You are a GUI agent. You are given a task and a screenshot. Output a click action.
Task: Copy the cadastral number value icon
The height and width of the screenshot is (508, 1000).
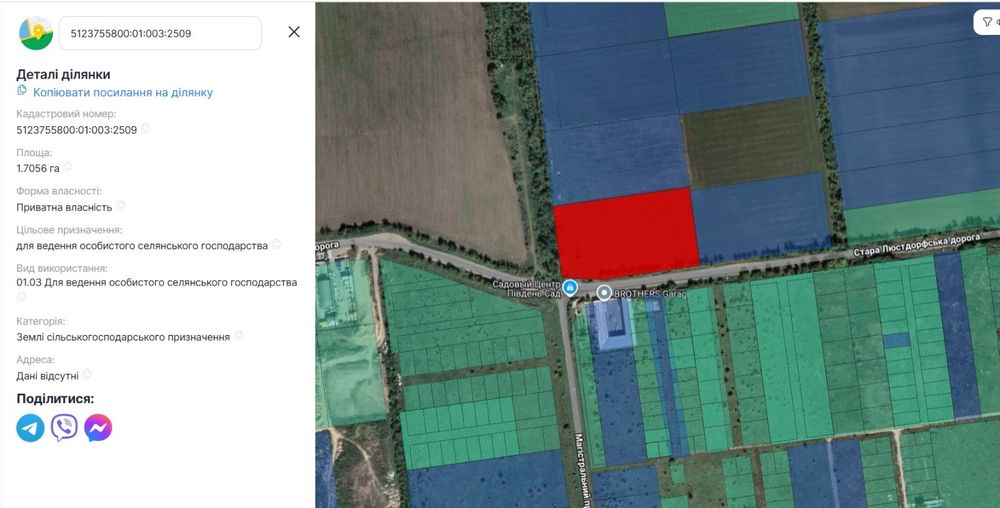(145, 128)
